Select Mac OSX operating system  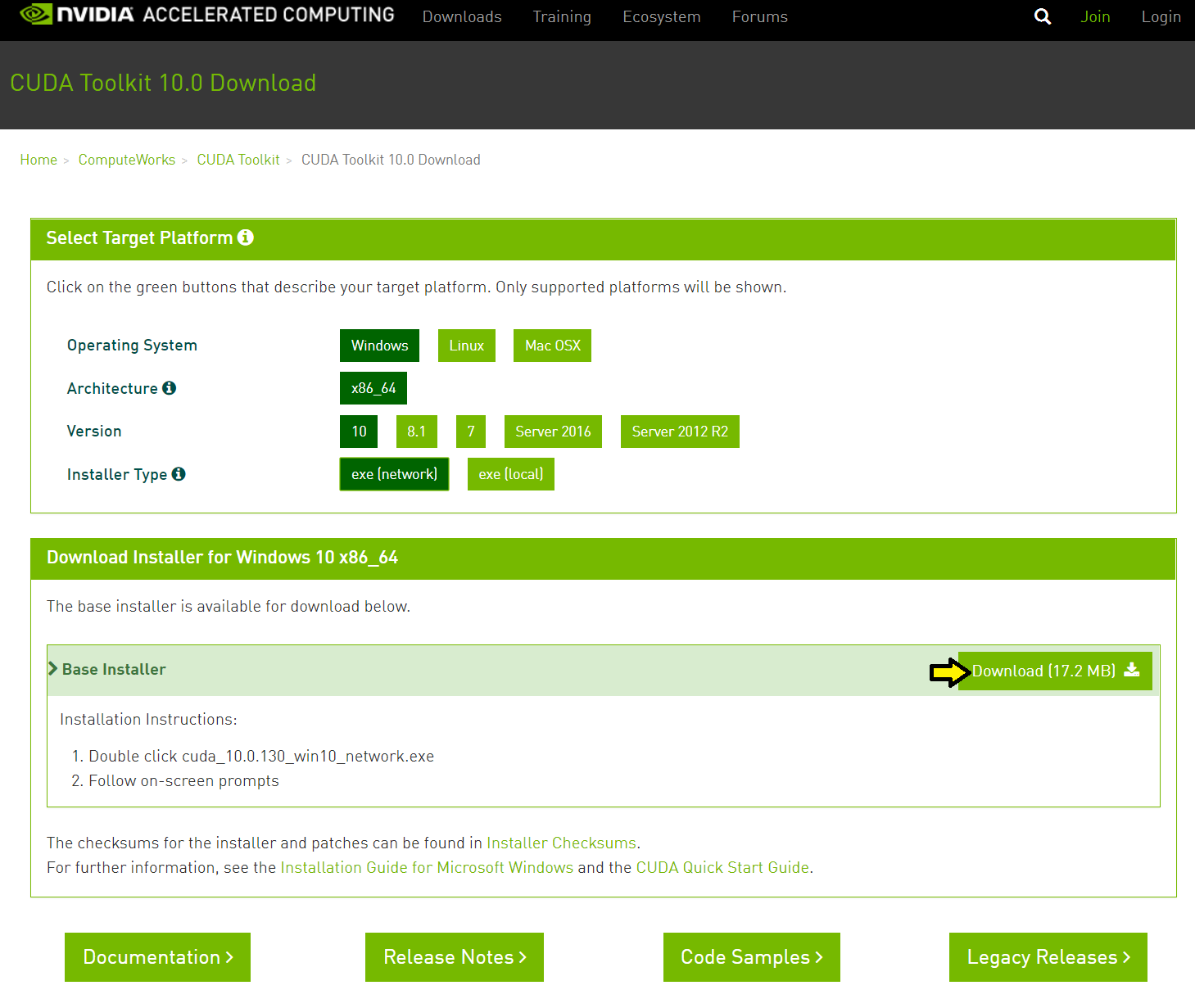coord(552,346)
